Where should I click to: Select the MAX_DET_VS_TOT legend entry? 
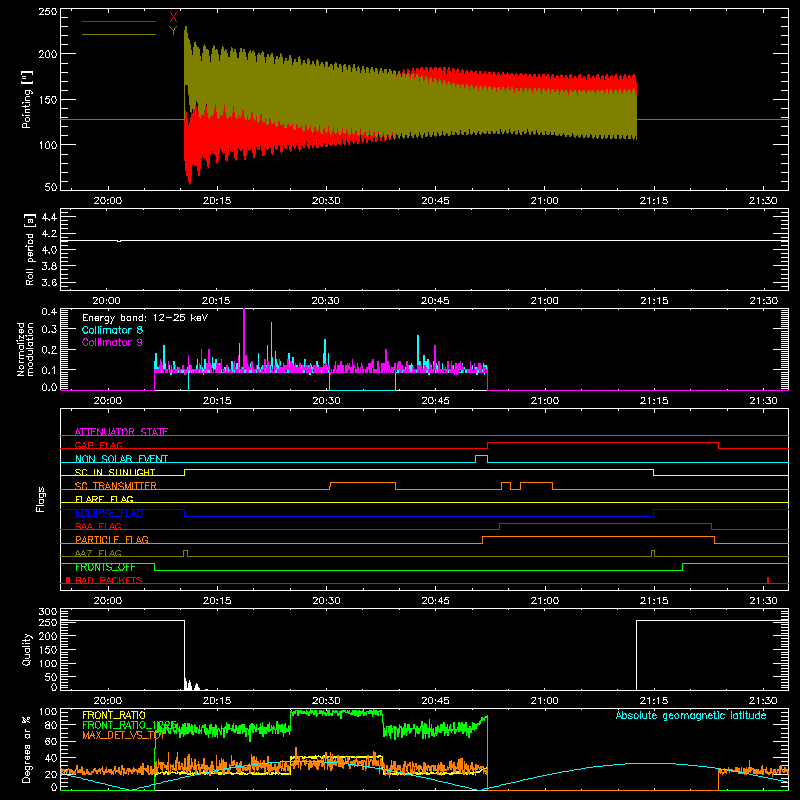coord(123,735)
